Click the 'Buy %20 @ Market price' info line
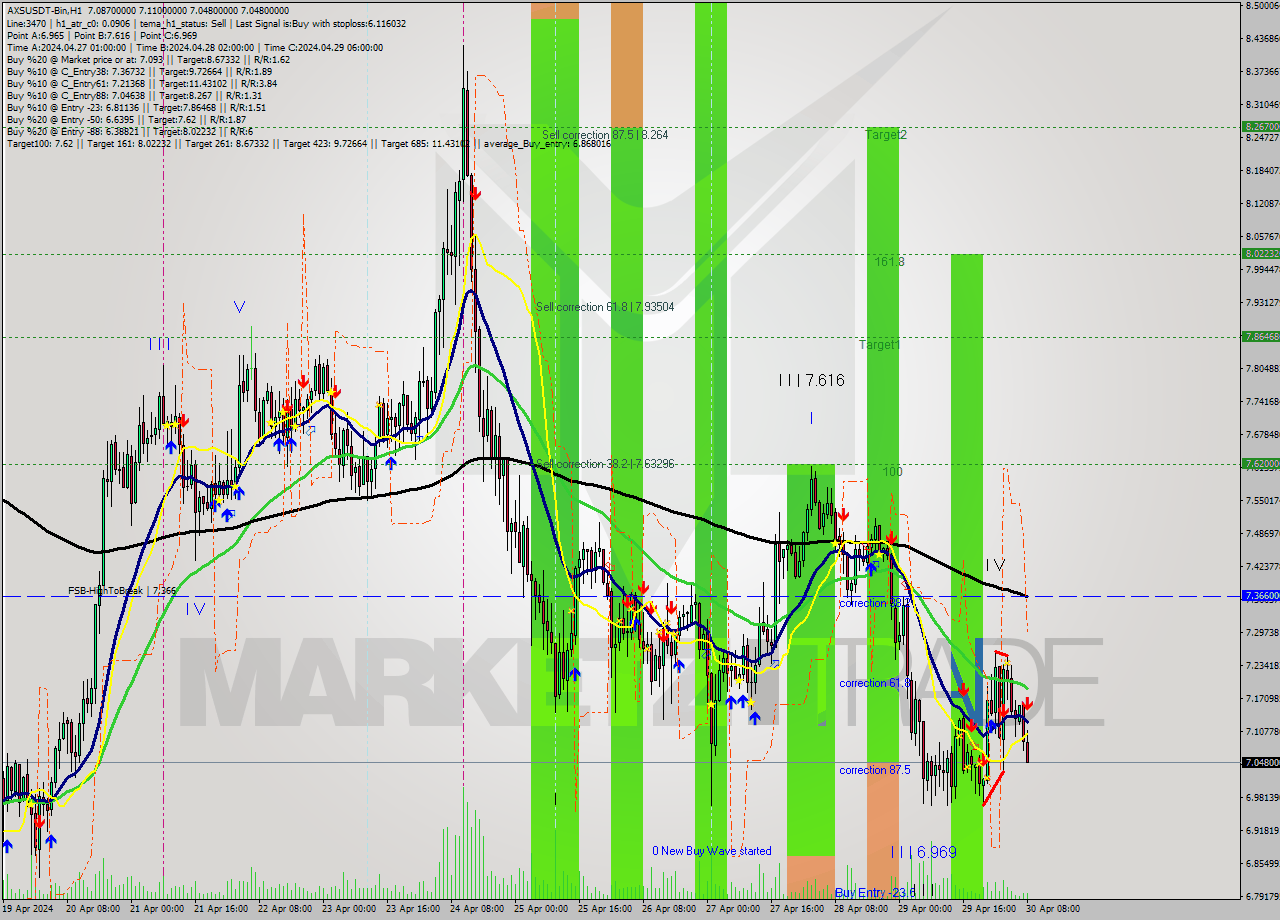This screenshot has width=1280, height=920. point(148,59)
